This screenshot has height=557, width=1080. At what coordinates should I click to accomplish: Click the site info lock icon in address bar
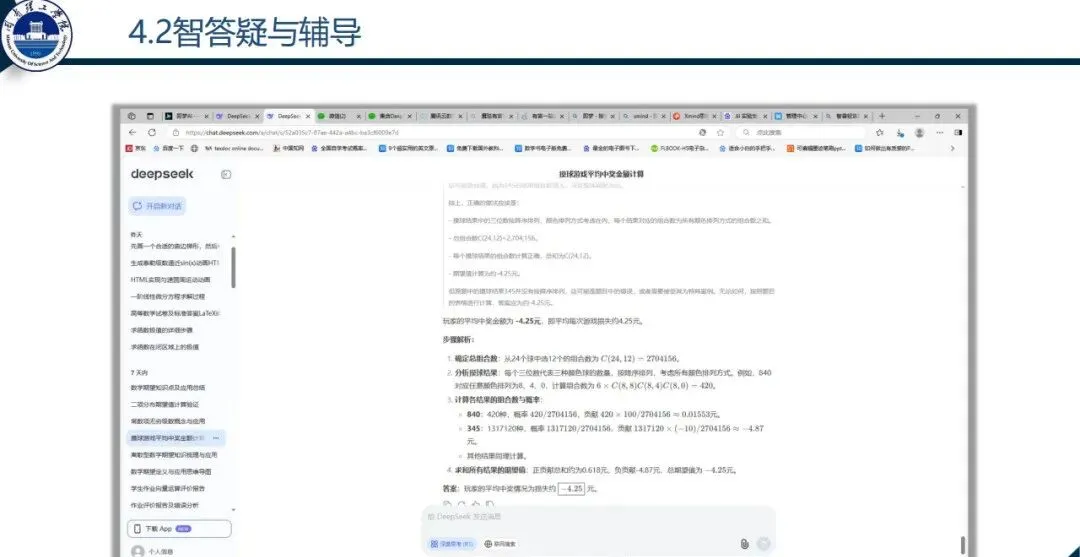176,132
